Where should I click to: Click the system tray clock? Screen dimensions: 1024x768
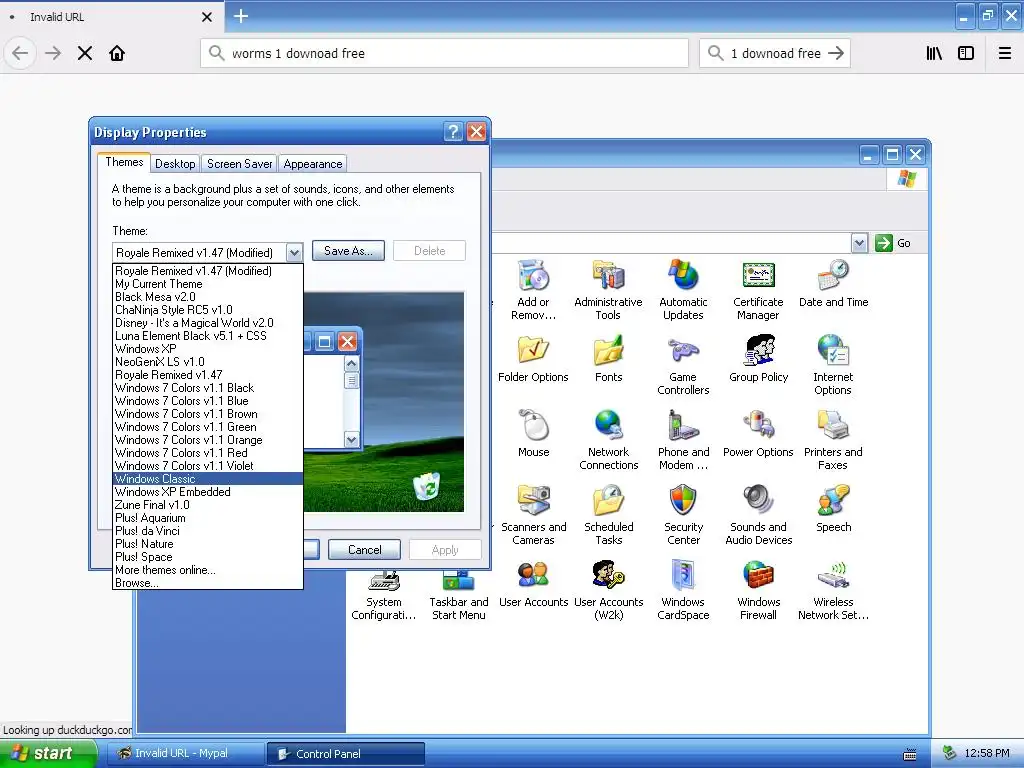[x=987, y=754]
